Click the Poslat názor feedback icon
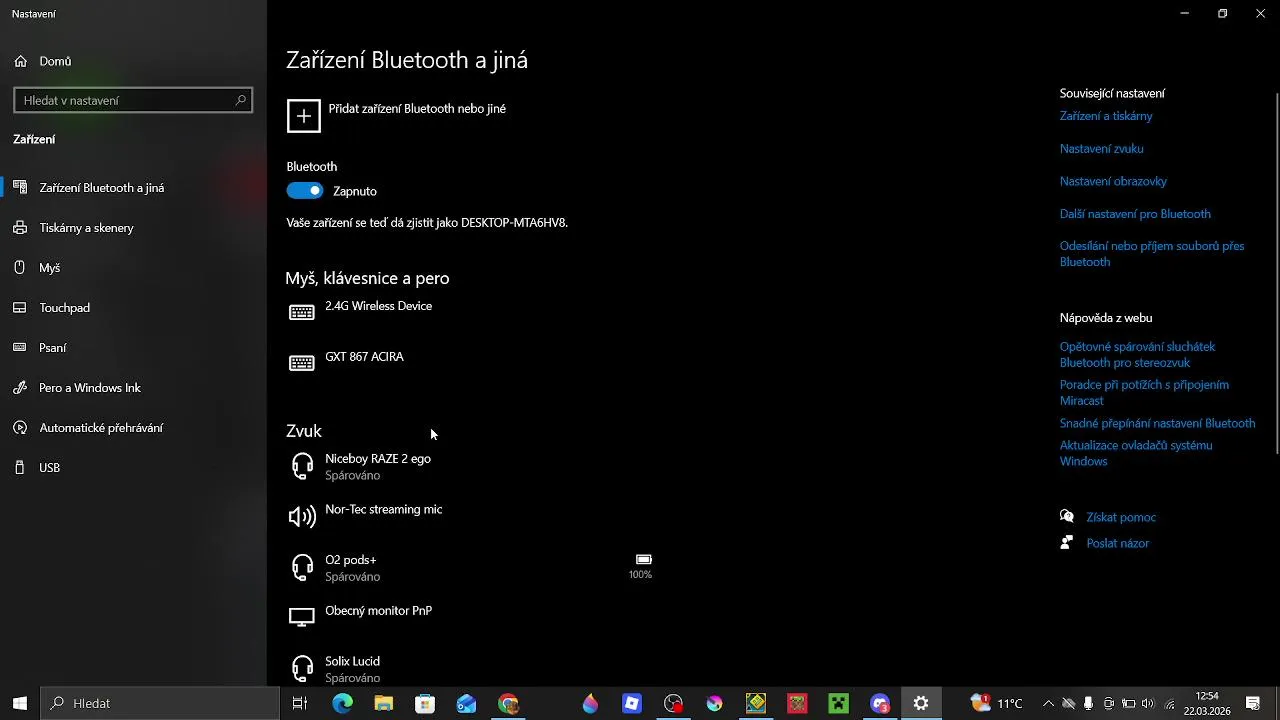Screen dimensions: 1280x720 [x=1067, y=543]
